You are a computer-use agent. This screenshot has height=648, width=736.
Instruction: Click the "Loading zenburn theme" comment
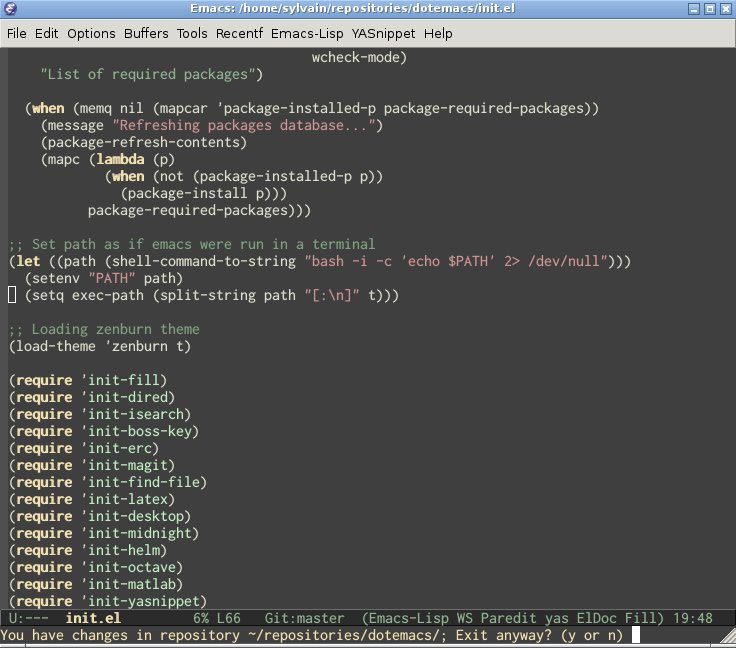coord(104,329)
